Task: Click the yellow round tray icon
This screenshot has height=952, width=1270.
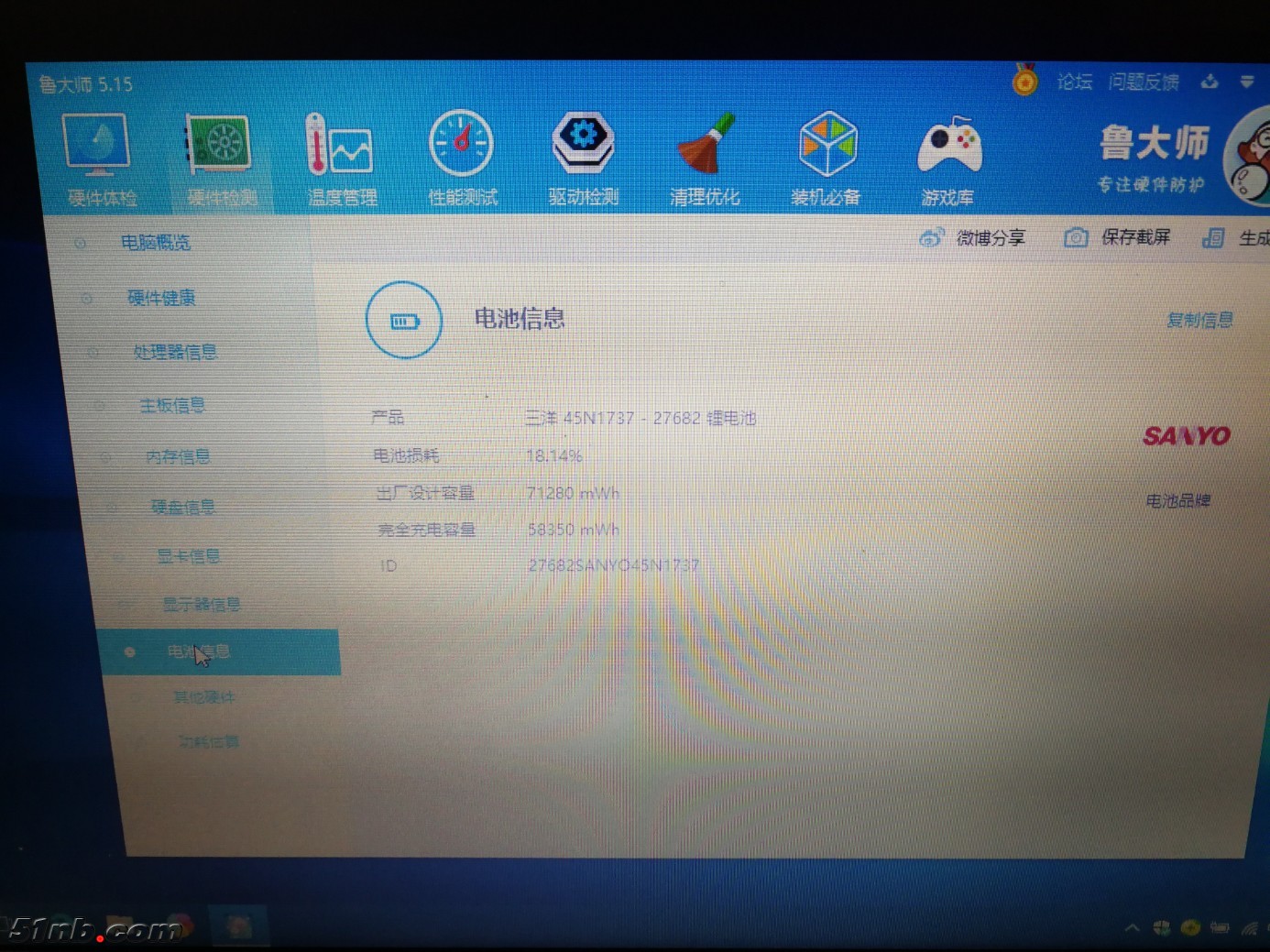Action: click(1190, 927)
